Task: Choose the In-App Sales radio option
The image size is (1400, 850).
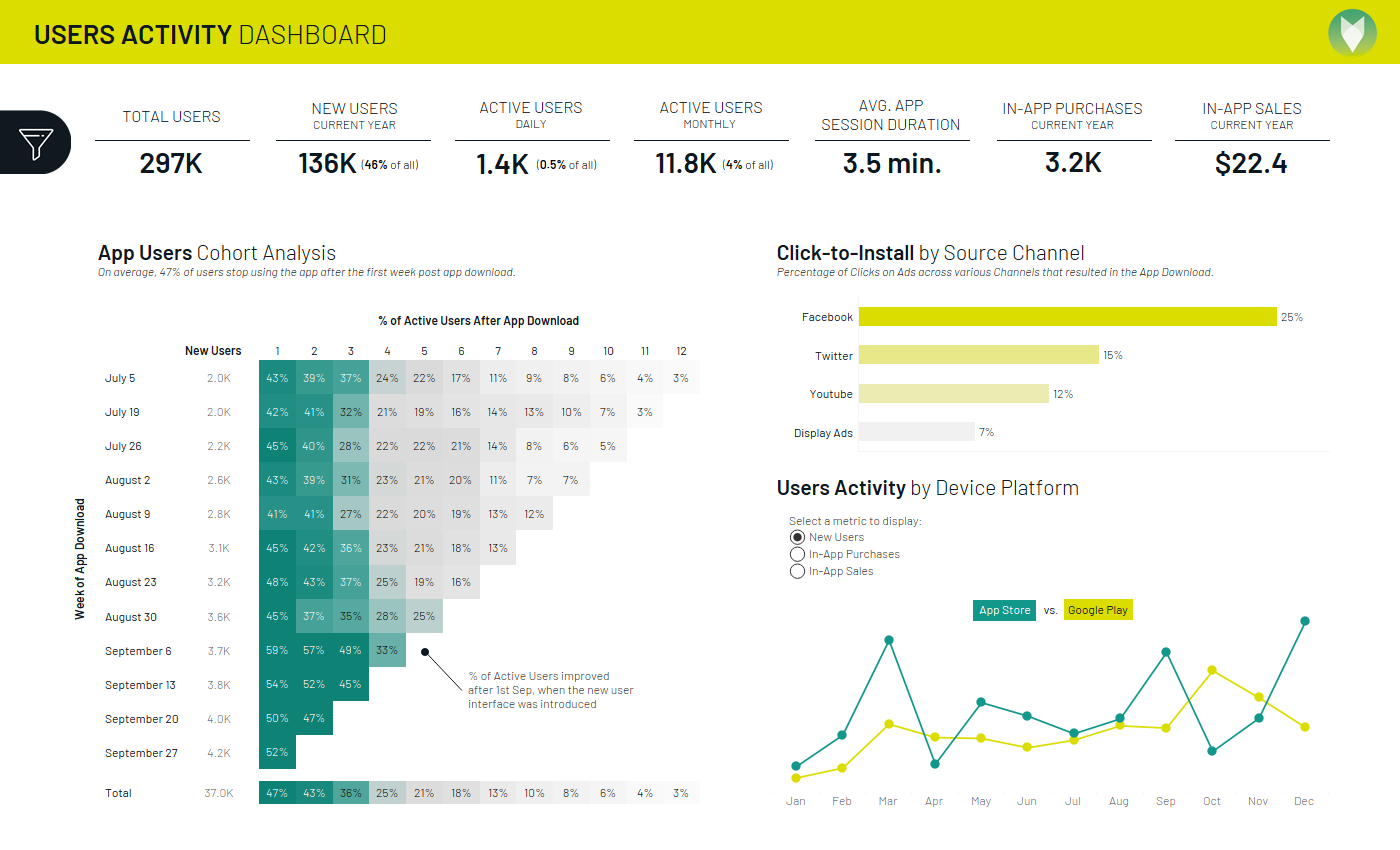Action: pos(797,571)
